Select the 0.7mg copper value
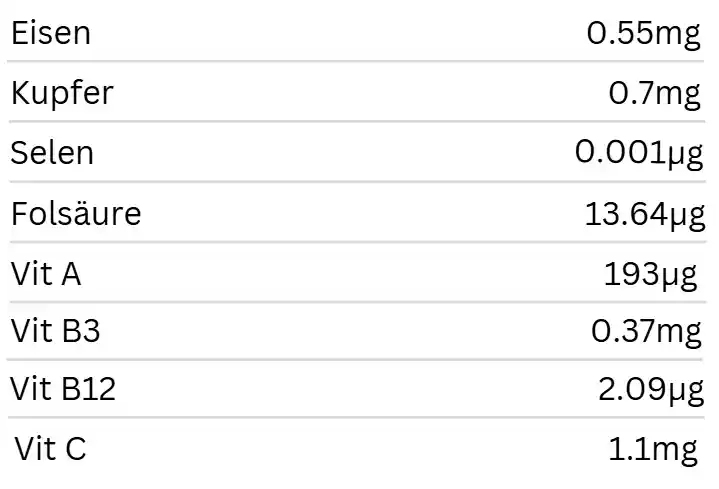This screenshot has height=489, width=719. (x=655, y=93)
